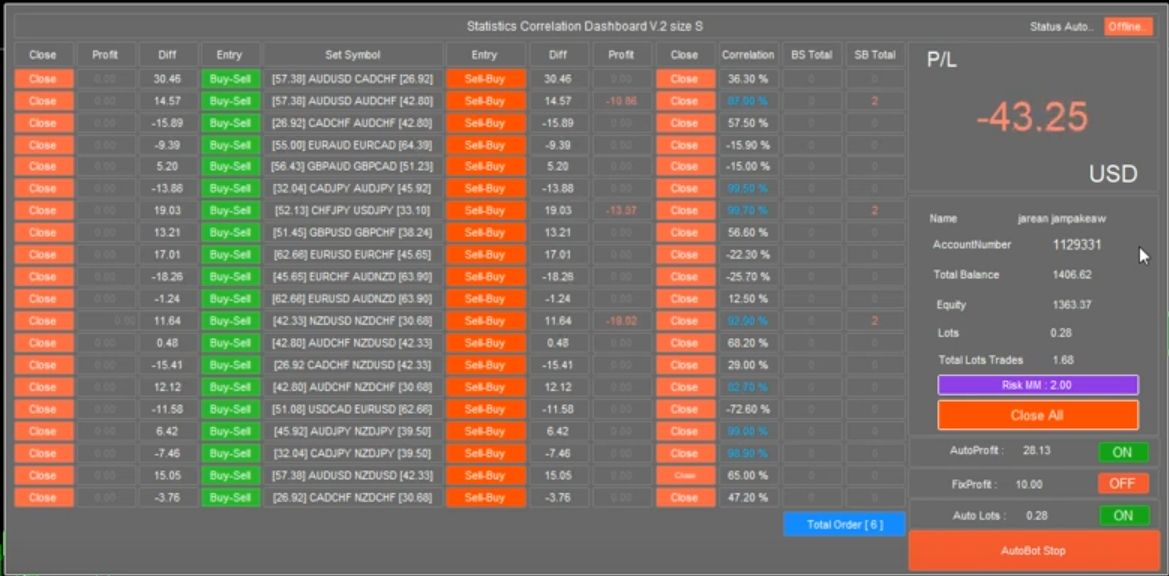Click the SB Total column header
The width and height of the screenshot is (1169, 576).
tap(875, 54)
